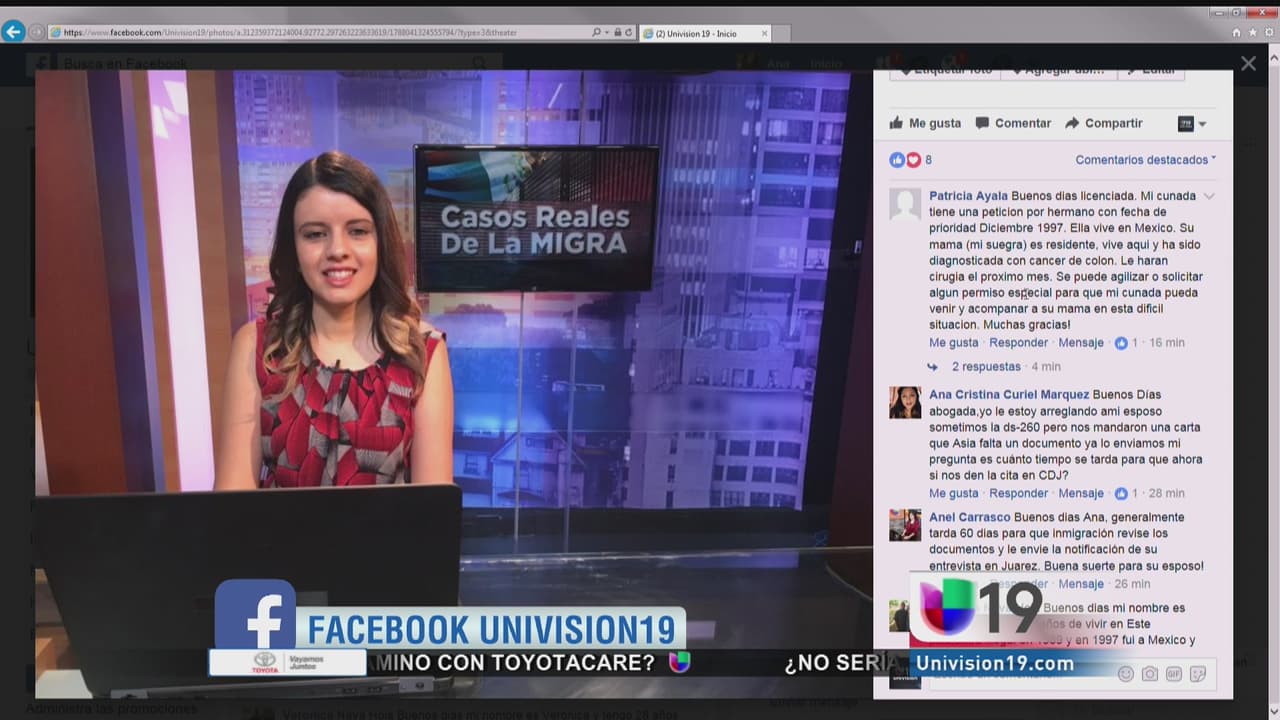
Task: Click the magnifier search icon in address bar
Action: point(597,33)
